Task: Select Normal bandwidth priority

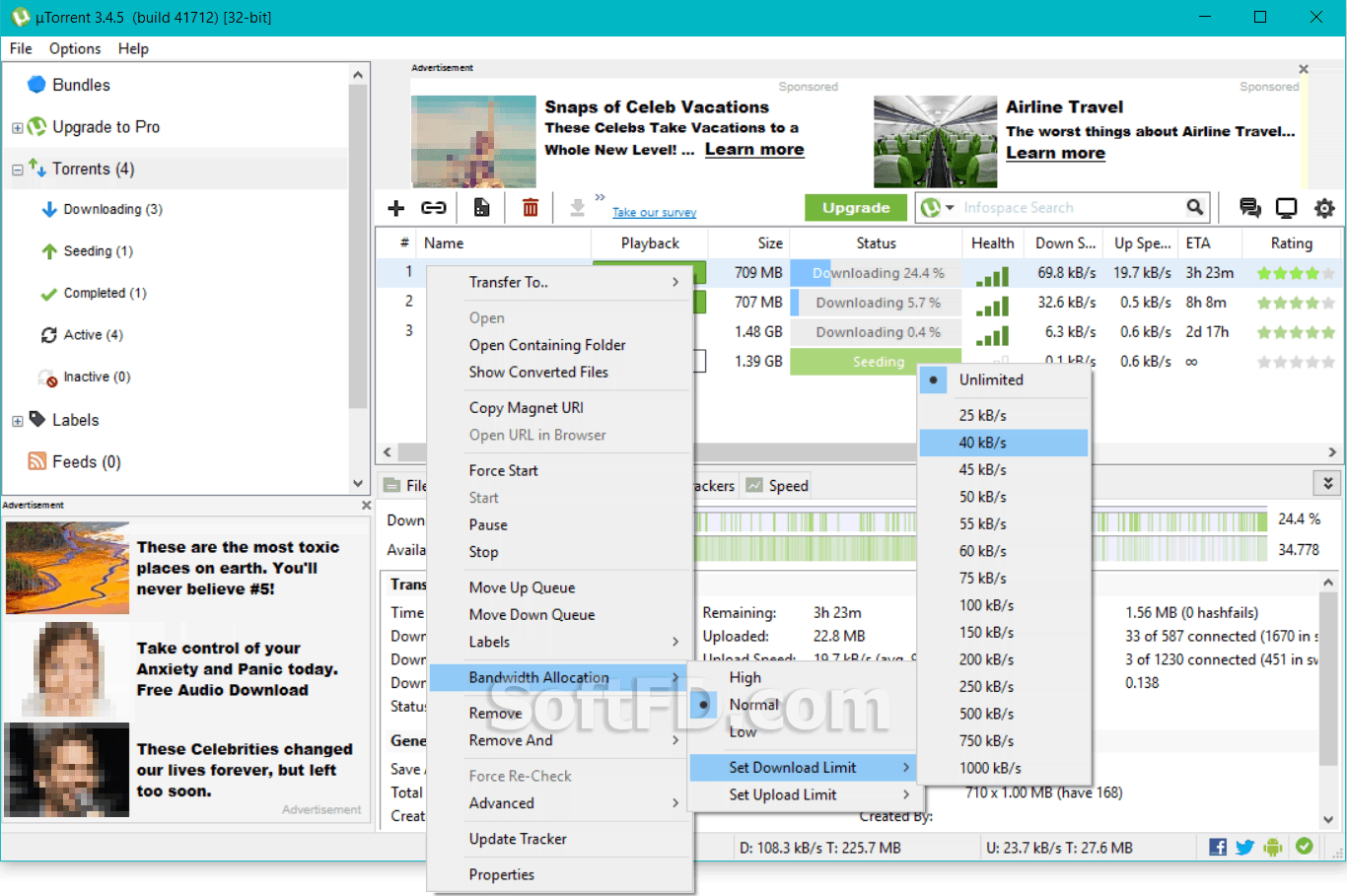Action: pos(753,705)
